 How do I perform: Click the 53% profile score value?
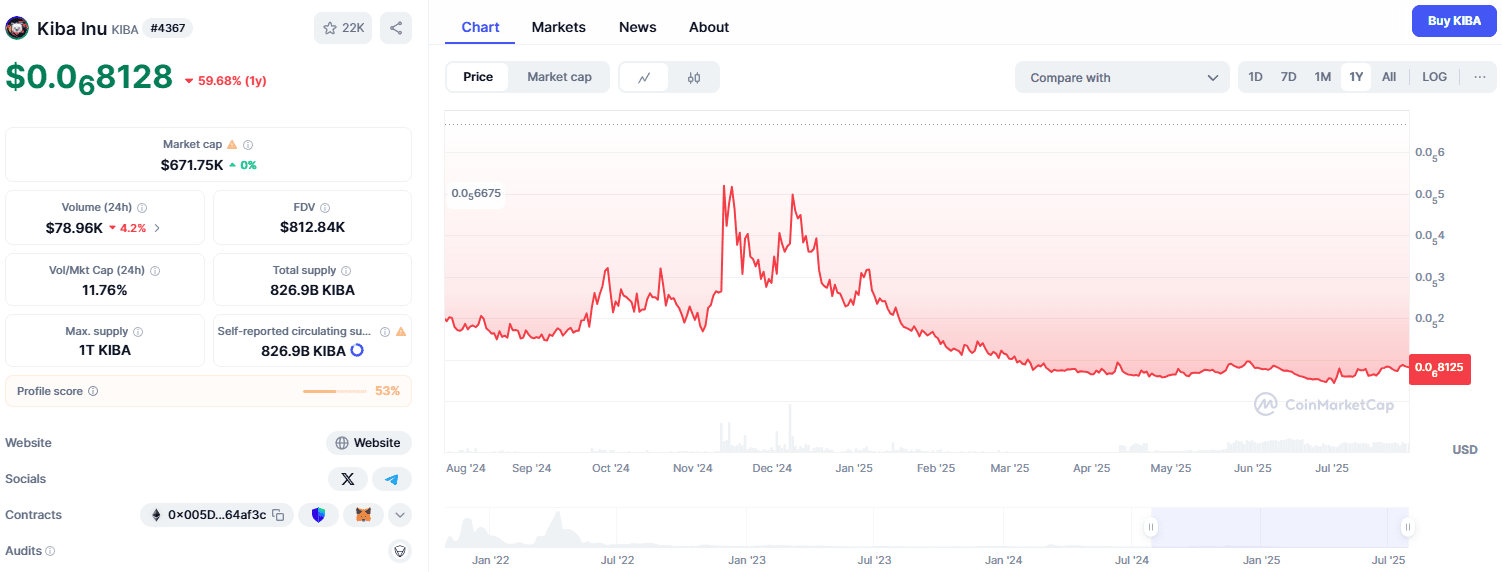(x=387, y=391)
